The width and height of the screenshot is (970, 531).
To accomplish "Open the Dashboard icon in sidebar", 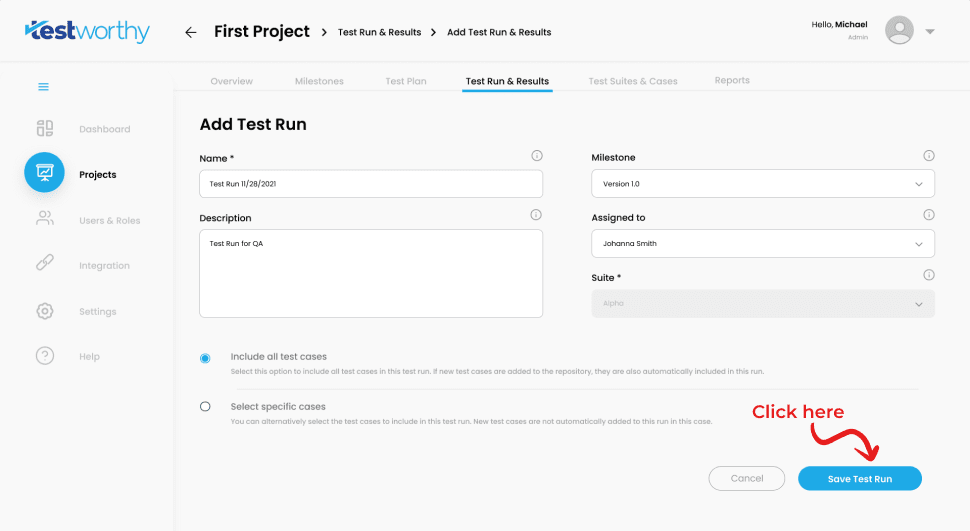I will pyautogui.click(x=44, y=129).
